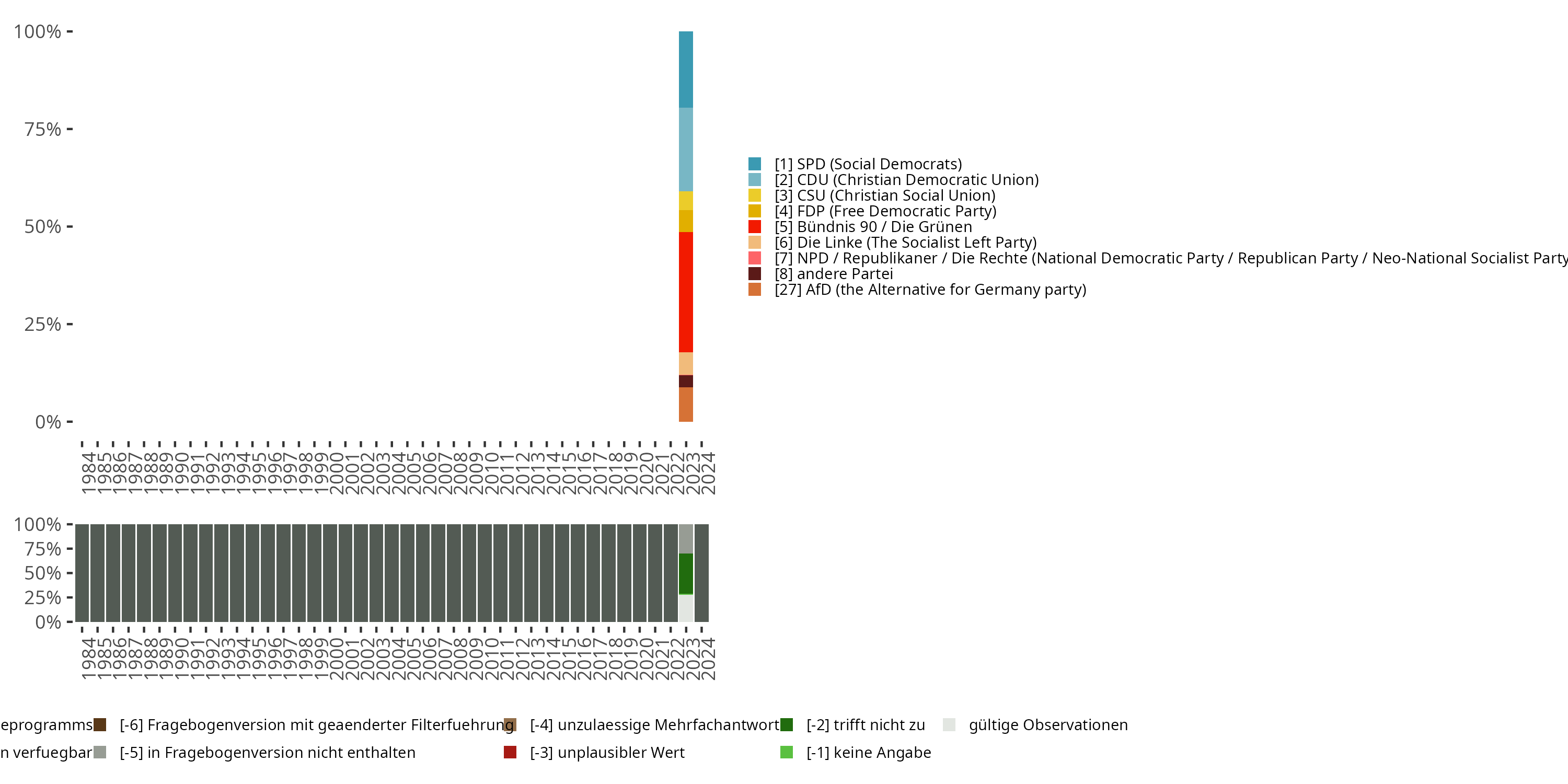Screen dimensions: 1568x784
Task: Click the light gray top segment in lower chart
Action: [x=685, y=538]
